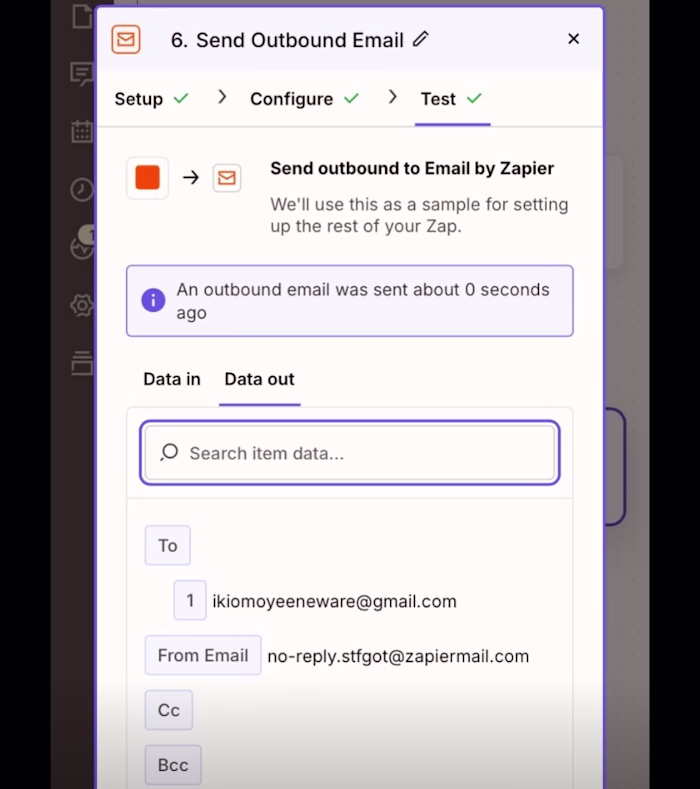
Task: Open the Configure step tab
Action: [304, 99]
